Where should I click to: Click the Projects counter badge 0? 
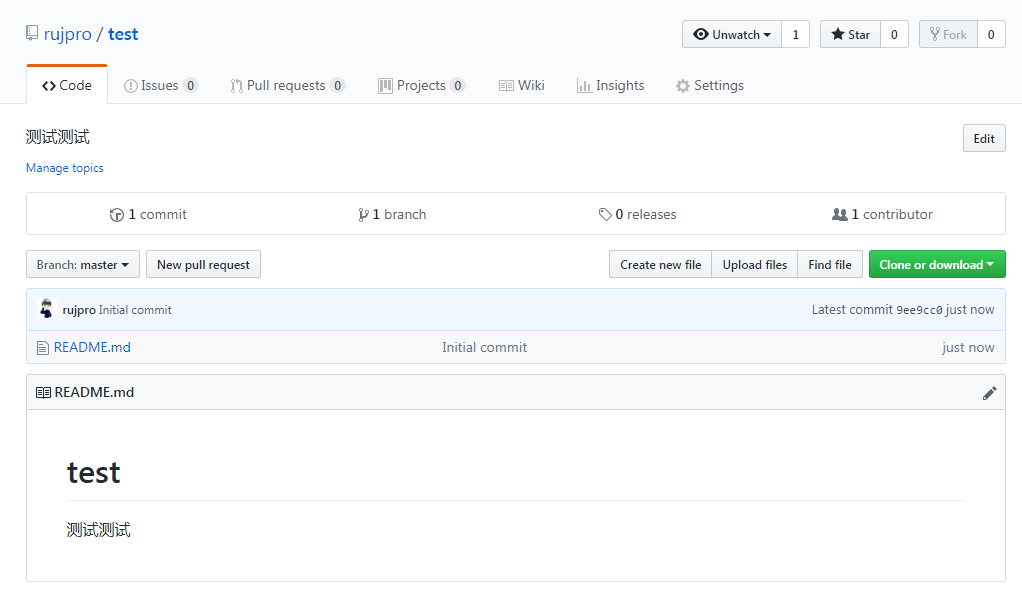(458, 85)
